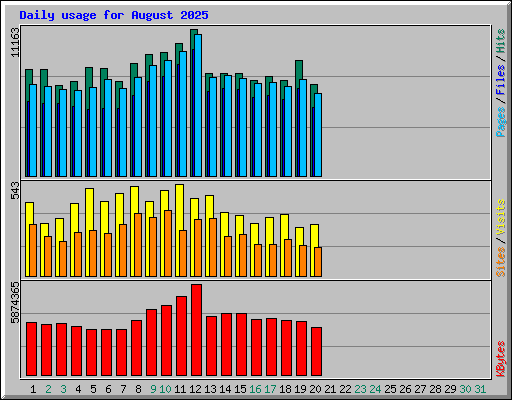Click the orange Sites bar for day 1
The height and width of the screenshot is (400, 512).
(x=33, y=250)
